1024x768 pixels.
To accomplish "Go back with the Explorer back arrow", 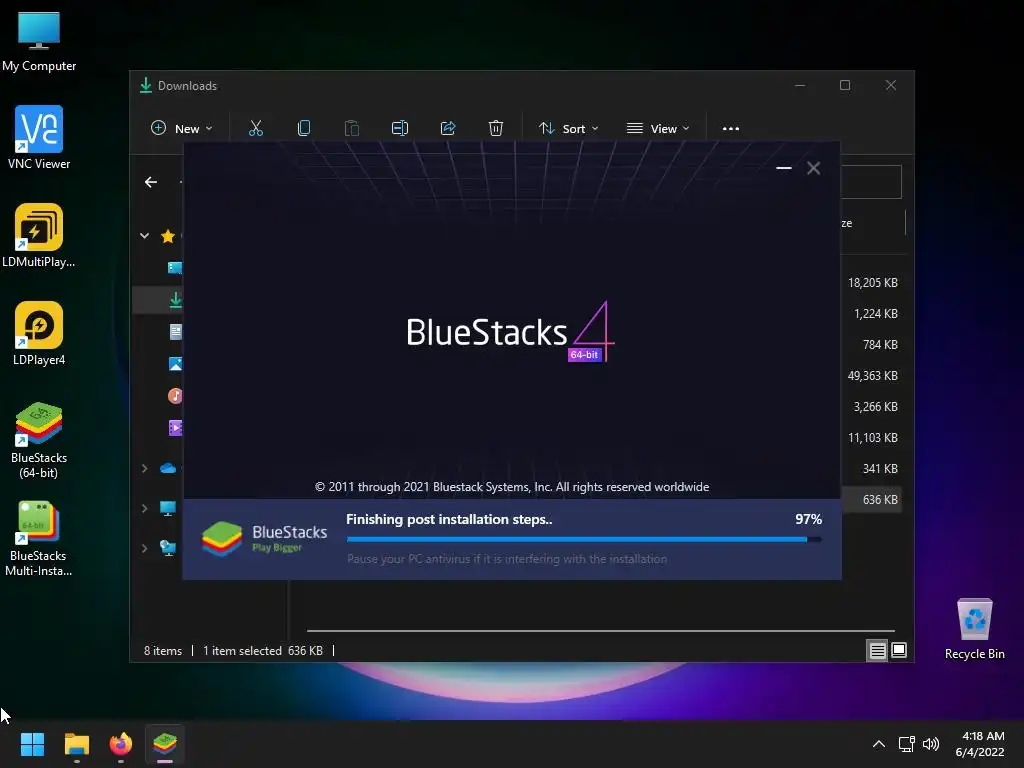I will click(151, 182).
